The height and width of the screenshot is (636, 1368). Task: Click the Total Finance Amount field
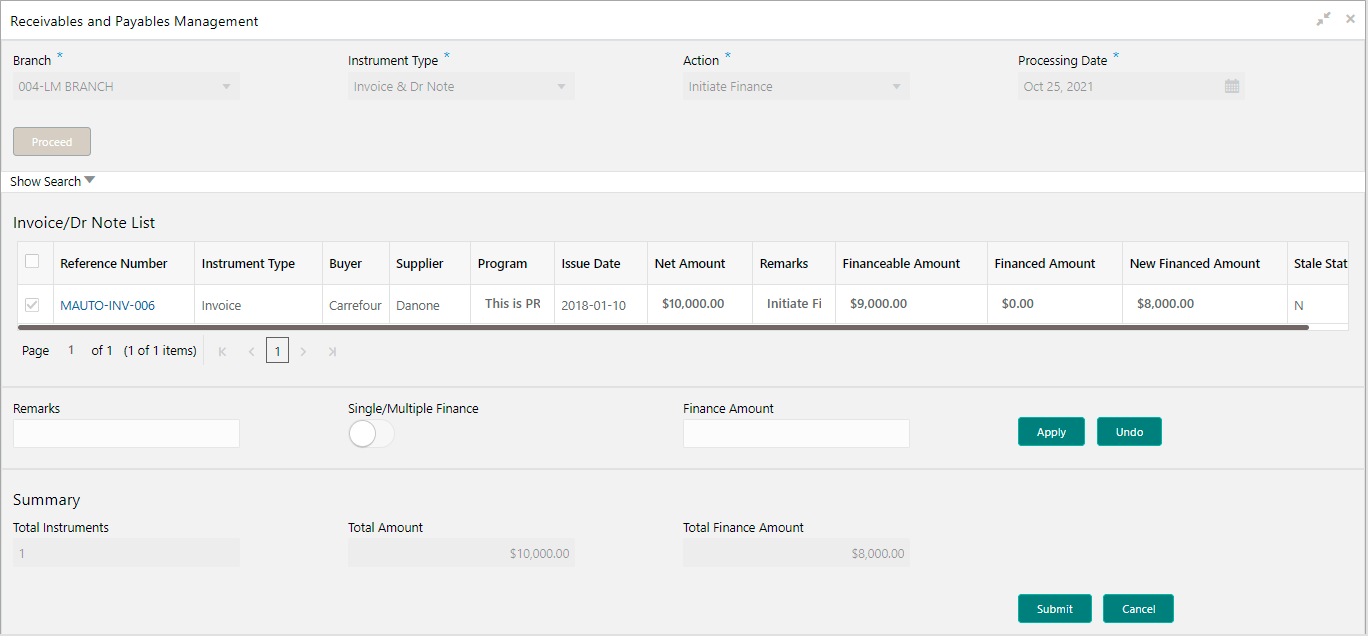pyautogui.click(x=796, y=553)
